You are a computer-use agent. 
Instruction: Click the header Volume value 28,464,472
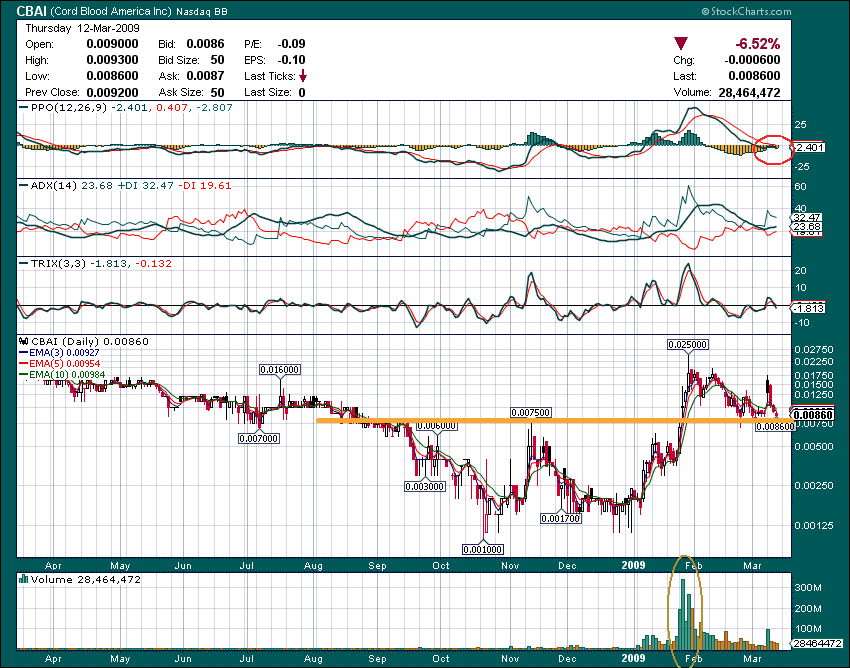click(x=749, y=93)
